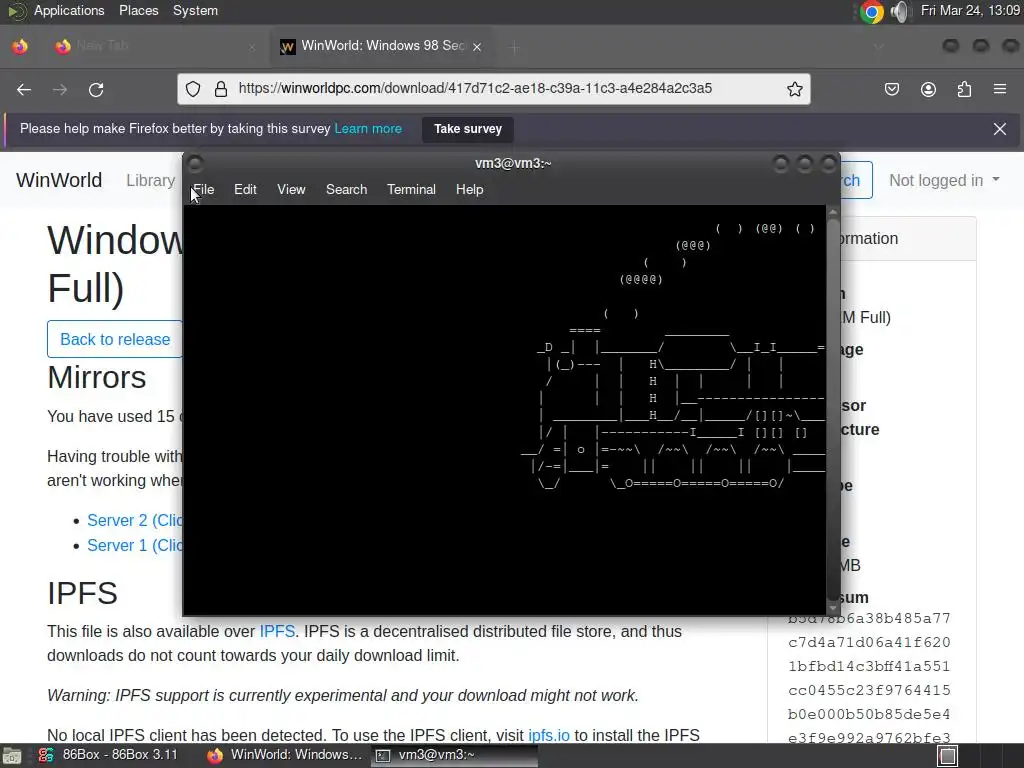Select the WinWorld: Windows 98 tab
The image size is (1024, 768).
[x=382, y=46]
